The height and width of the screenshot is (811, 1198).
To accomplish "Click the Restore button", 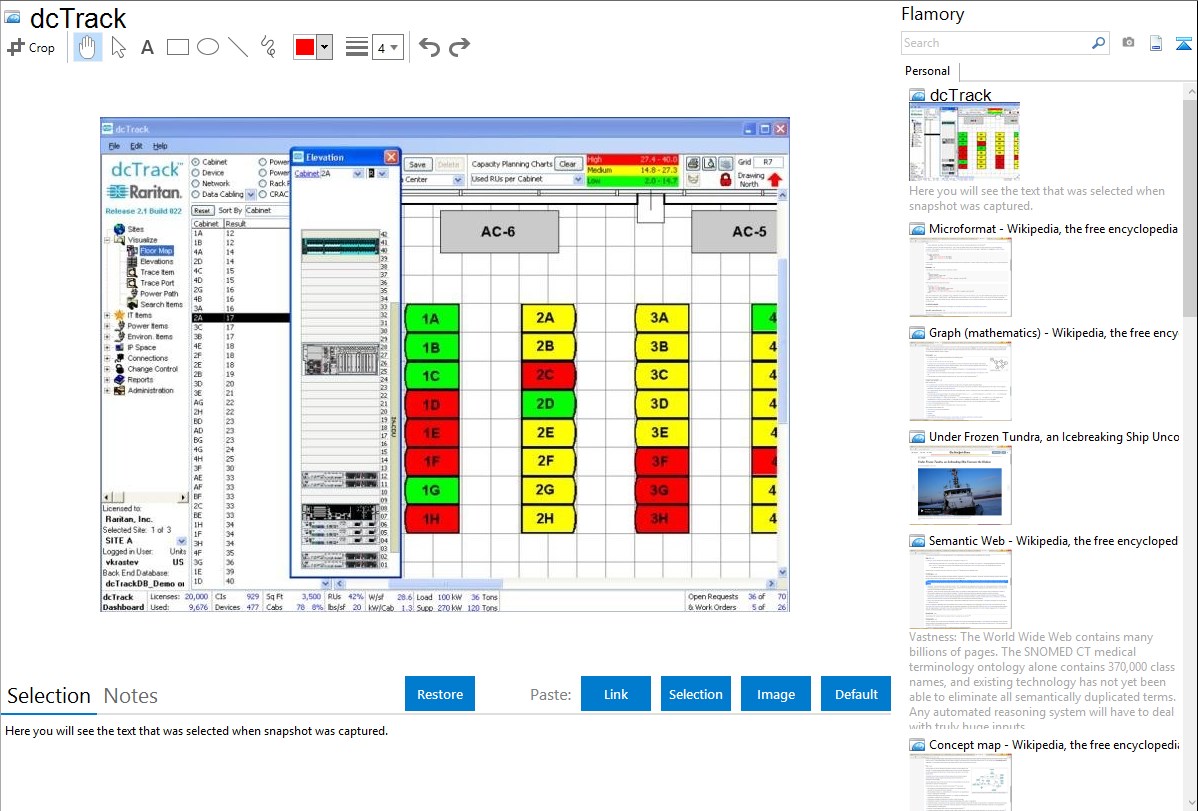I will pyautogui.click(x=440, y=694).
